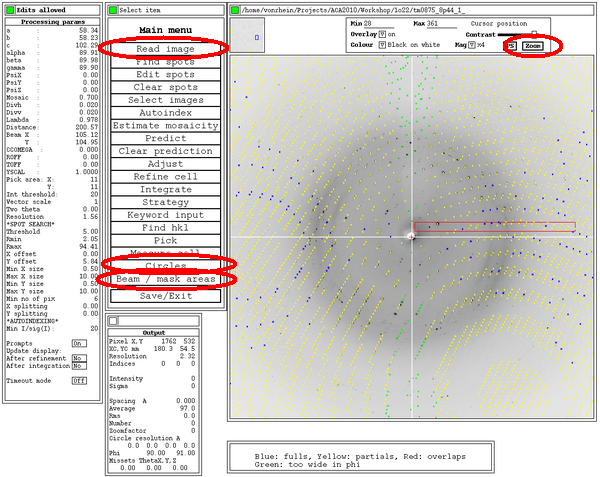Toggle After refinement update display
Viewport: 600px width, 477px height.
tap(76, 357)
